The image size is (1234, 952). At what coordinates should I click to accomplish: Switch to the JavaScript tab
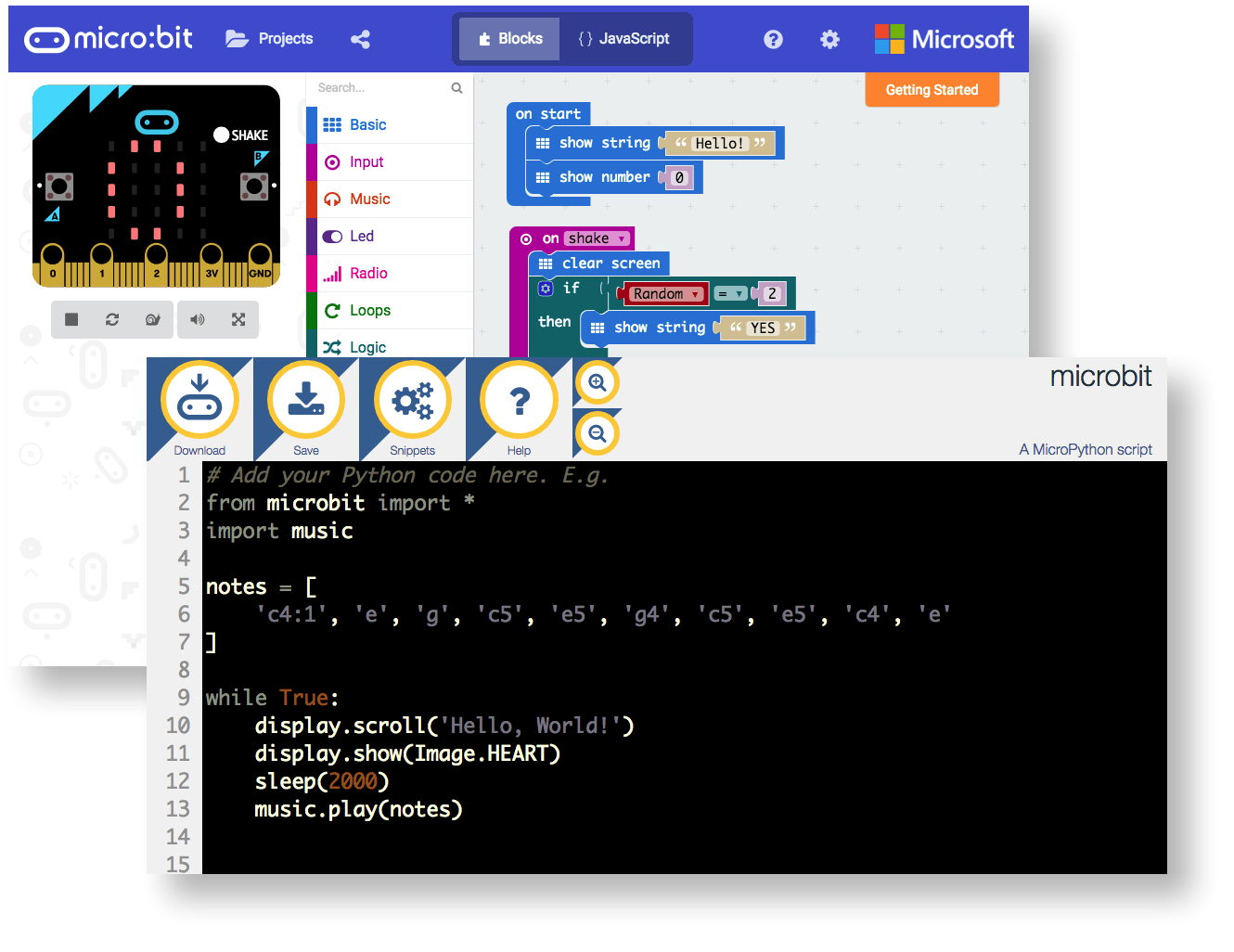click(623, 39)
